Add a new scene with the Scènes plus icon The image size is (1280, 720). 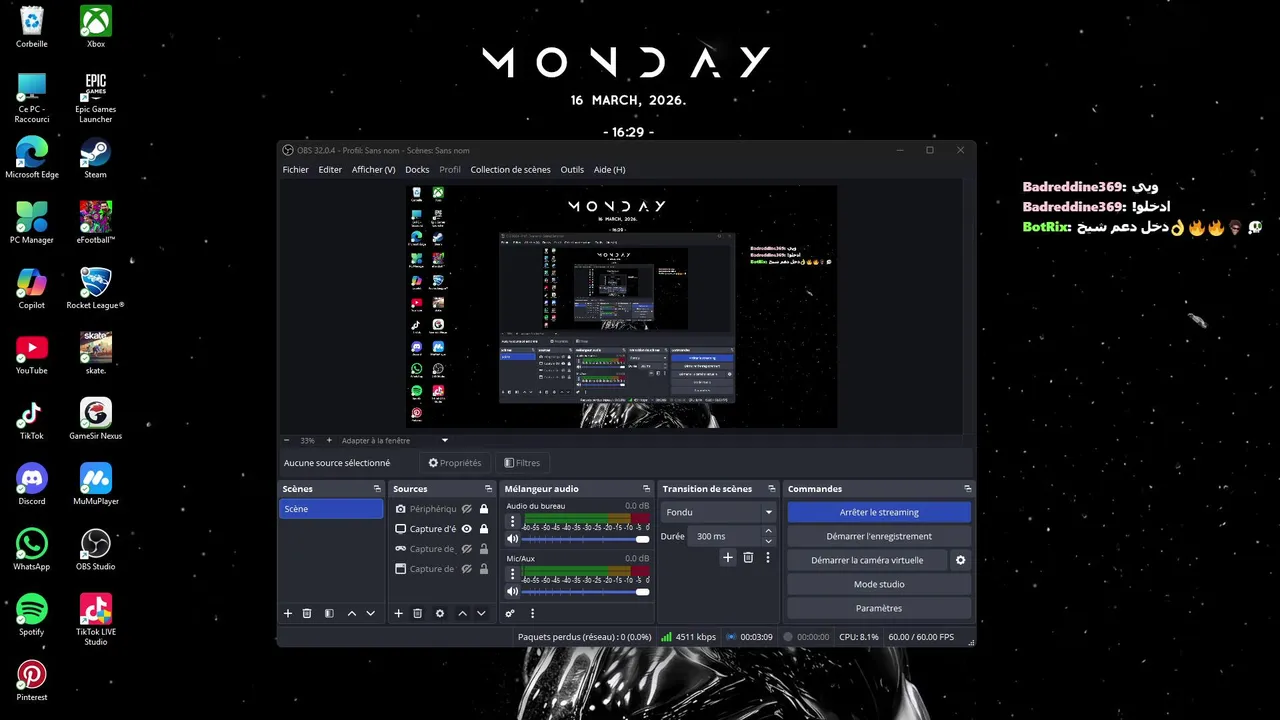point(288,613)
